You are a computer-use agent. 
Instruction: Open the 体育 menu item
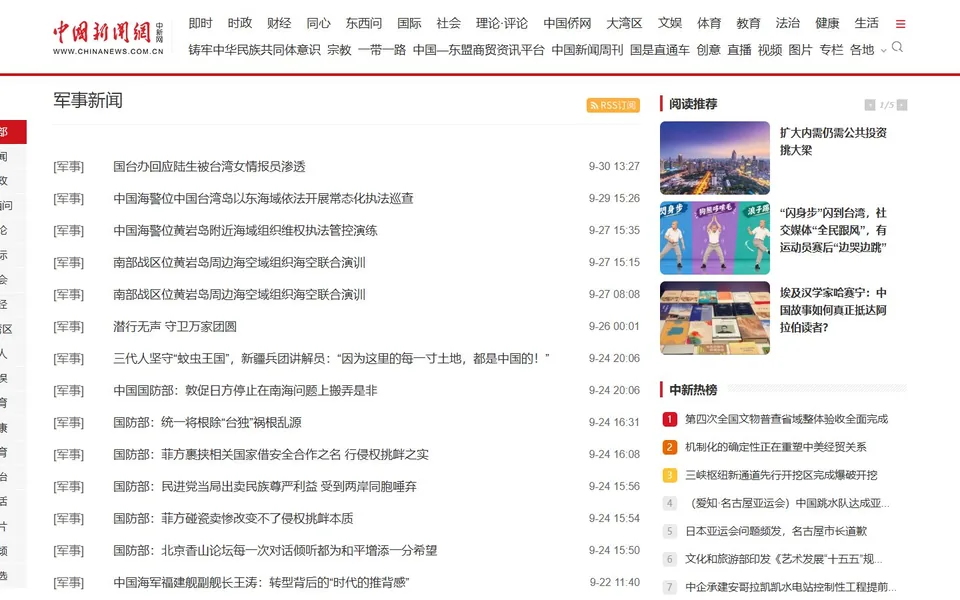pyautogui.click(x=709, y=23)
